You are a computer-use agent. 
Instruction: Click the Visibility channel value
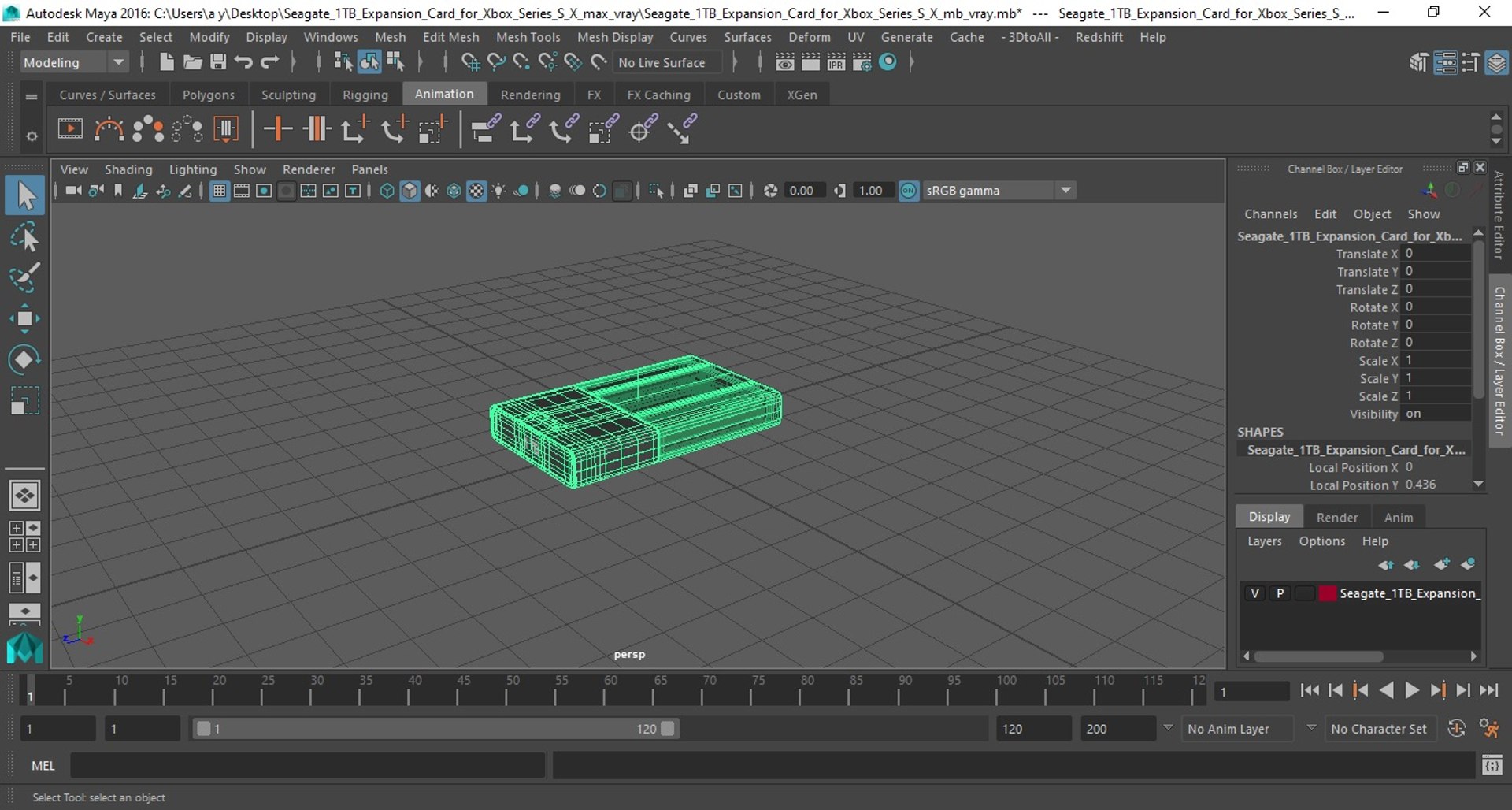pyautogui.click(x=1436, y=414)
